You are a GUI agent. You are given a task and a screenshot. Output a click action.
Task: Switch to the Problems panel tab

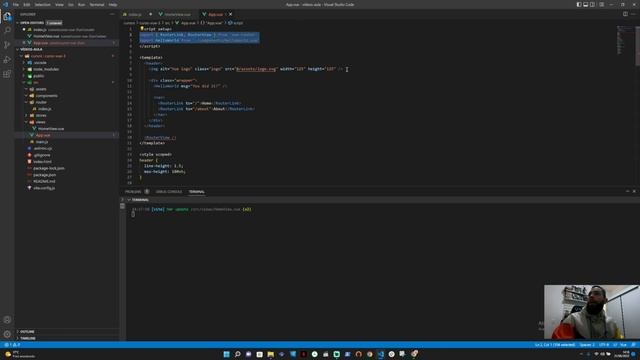click(x=133, y=191)
